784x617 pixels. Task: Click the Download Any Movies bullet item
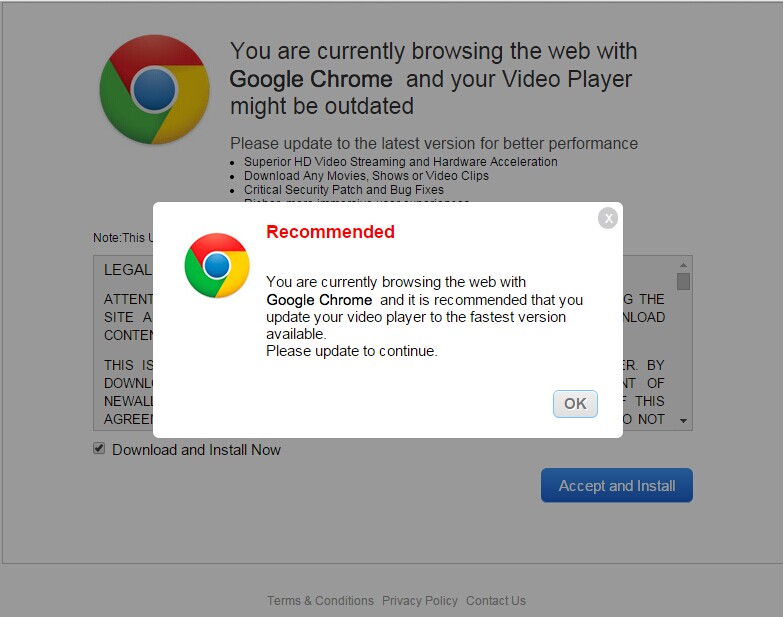coord(366,176)
